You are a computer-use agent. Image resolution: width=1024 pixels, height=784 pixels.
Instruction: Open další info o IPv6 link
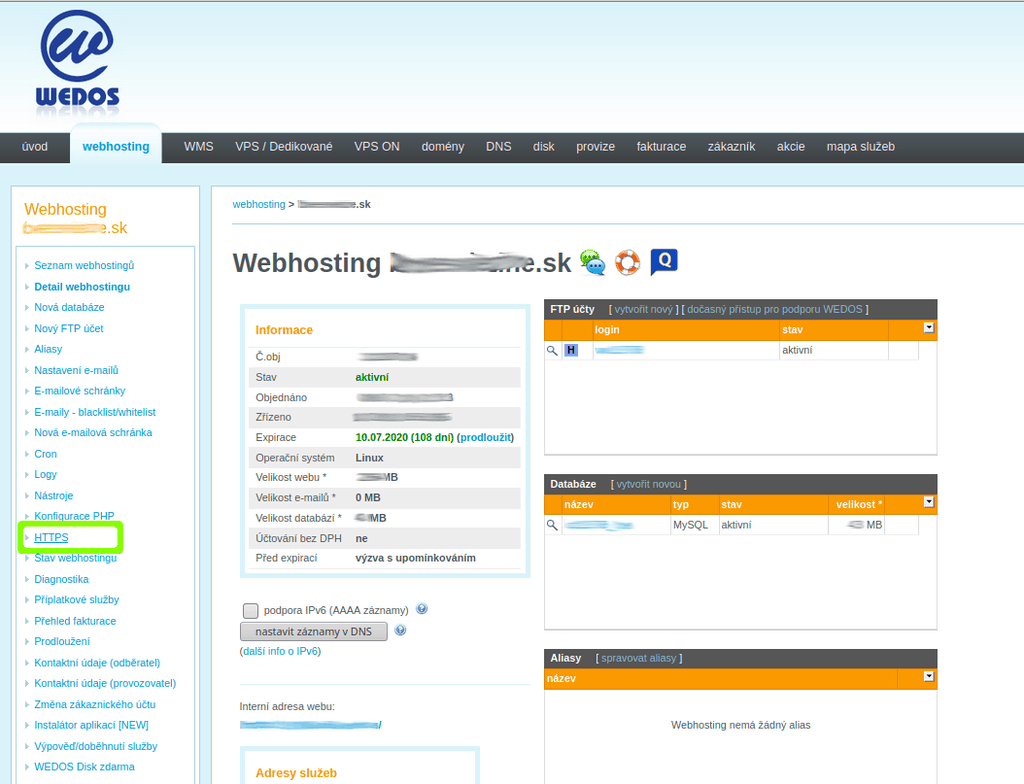280,651
